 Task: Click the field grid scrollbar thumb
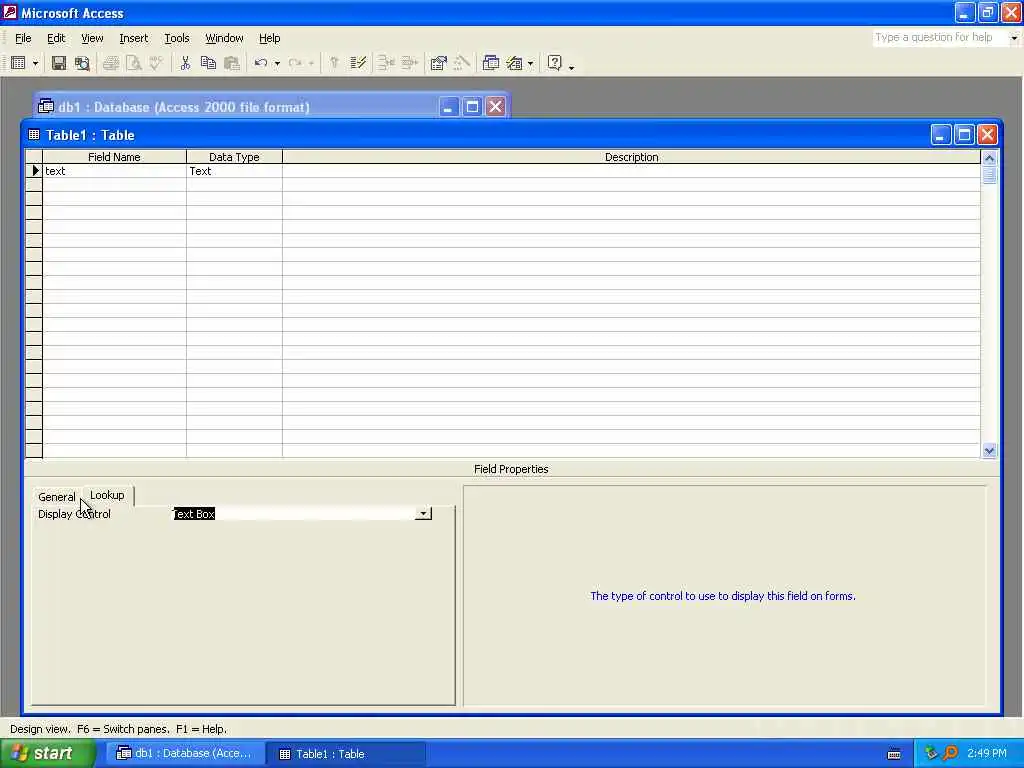click(989, 175)
